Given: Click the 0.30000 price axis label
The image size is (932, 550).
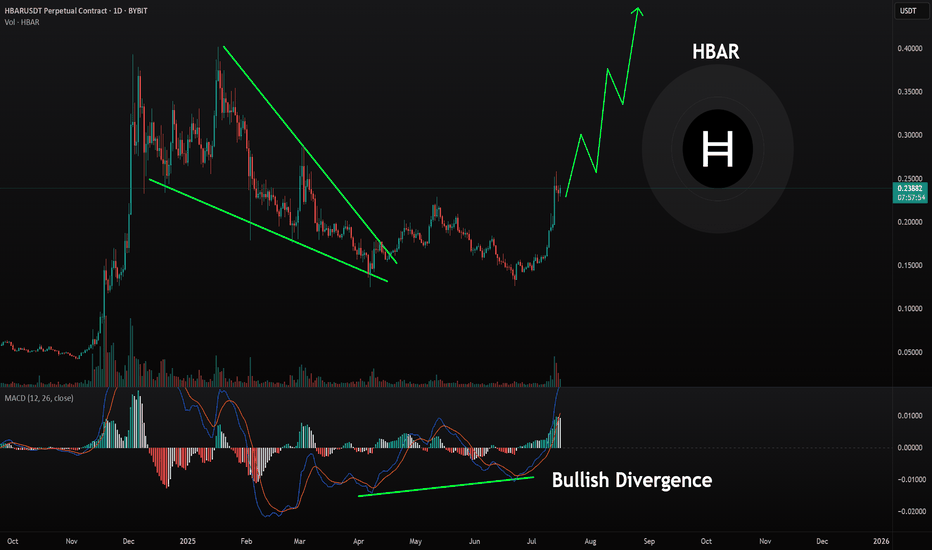Looking at the screenshot, I should (x=910, y=136).
